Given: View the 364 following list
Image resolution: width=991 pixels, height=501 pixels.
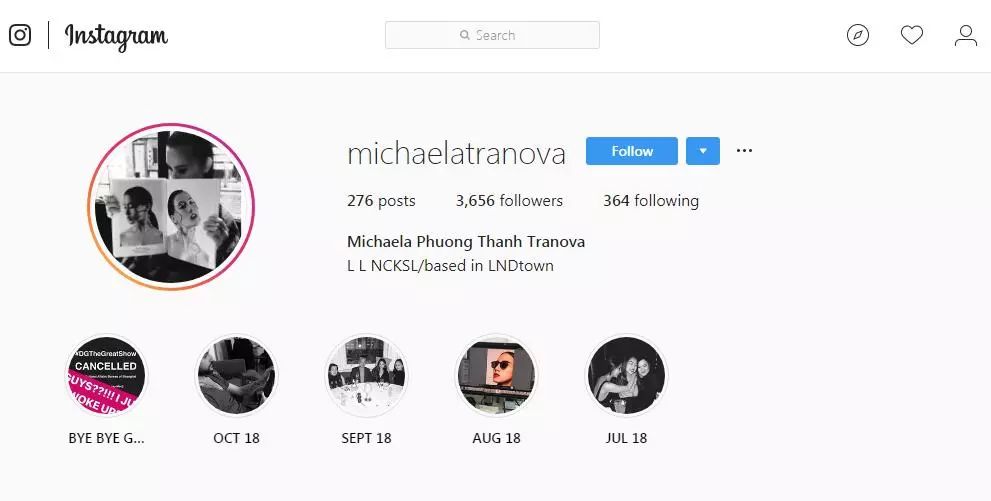Looking at the screenshot, I should (x=651, y=201).
